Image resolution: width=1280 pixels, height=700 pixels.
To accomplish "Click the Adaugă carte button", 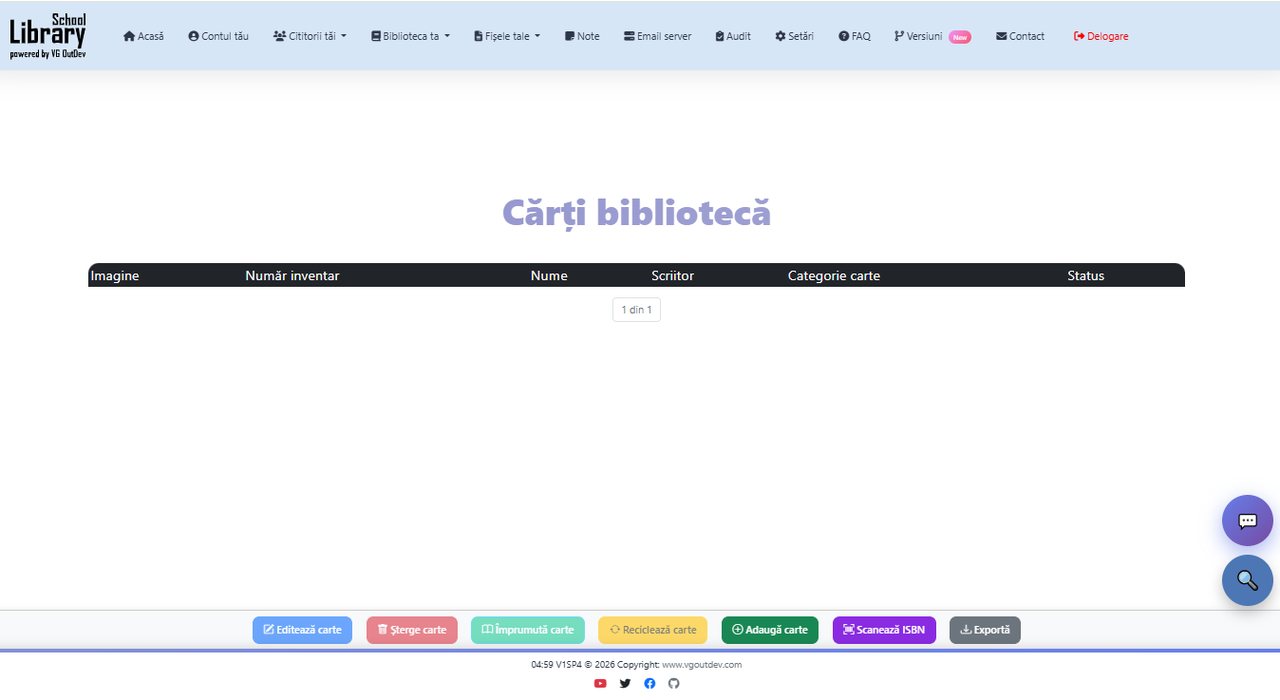I will pyautogui.click(x=770, y=630).
